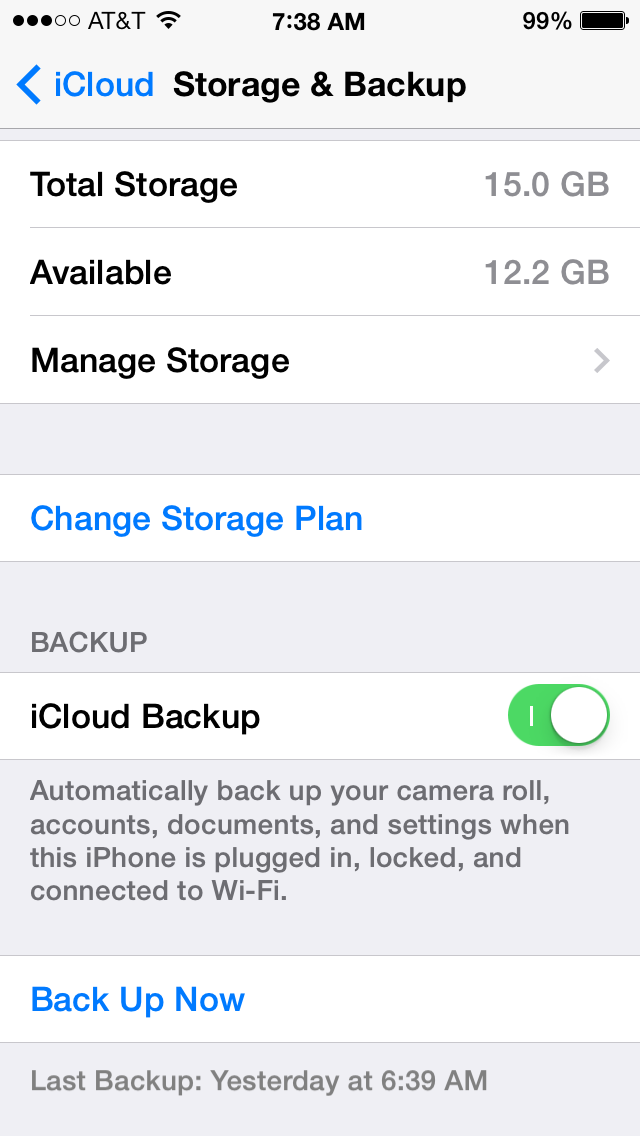Tap the Last Backup timestamp text
640x1136 pixels.
pyautogui.click(x=259, y=1081)
